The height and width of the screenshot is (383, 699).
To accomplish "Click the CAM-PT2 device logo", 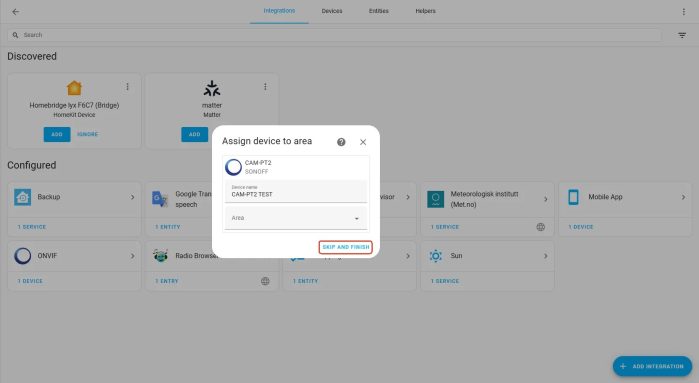I will (x=233, y=167).
